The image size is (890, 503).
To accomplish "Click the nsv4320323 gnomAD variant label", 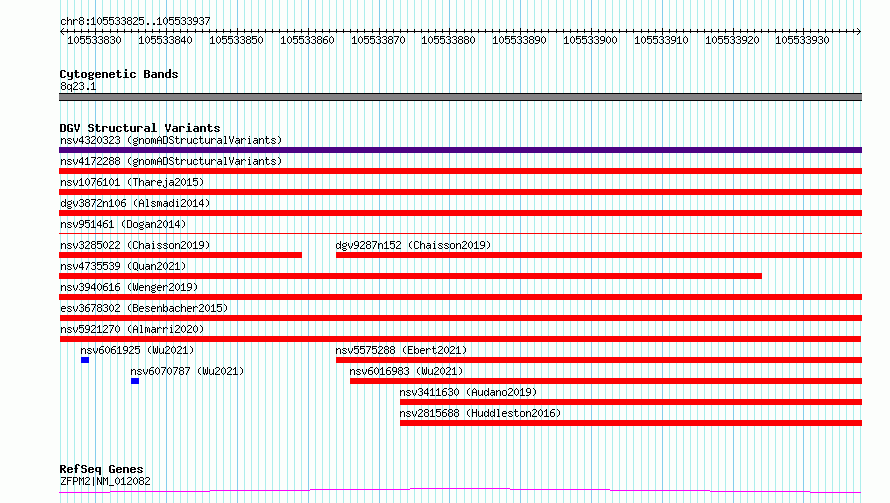I will [x=171, y=140].
